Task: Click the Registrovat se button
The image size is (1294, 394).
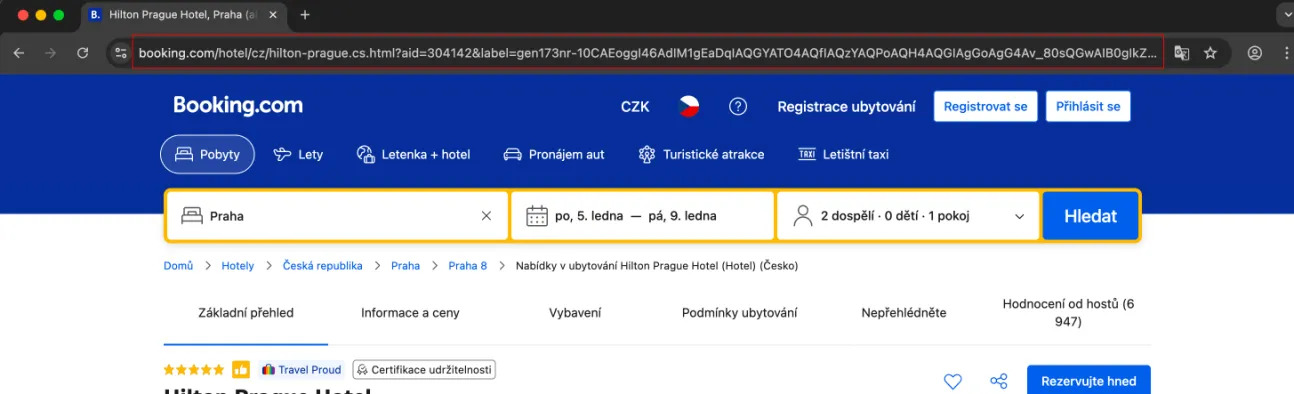Action: 985,107
